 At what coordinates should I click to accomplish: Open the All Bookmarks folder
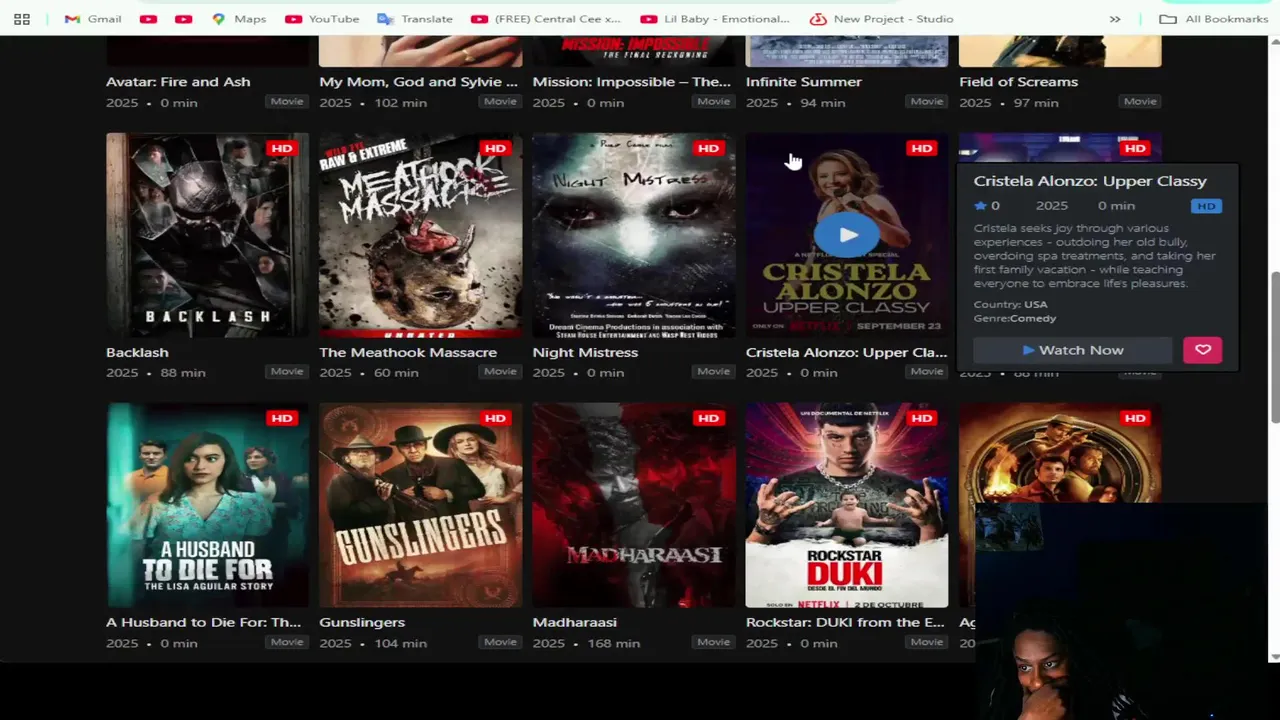(1214, 19)
